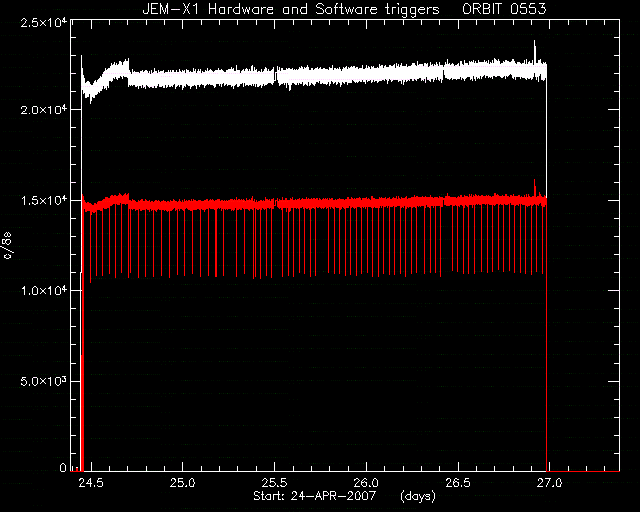The height and width of the screenshot is (512, 640).
Task: Click the Start: 24-APR-2007 axis label
Action: tap(314, 496)
